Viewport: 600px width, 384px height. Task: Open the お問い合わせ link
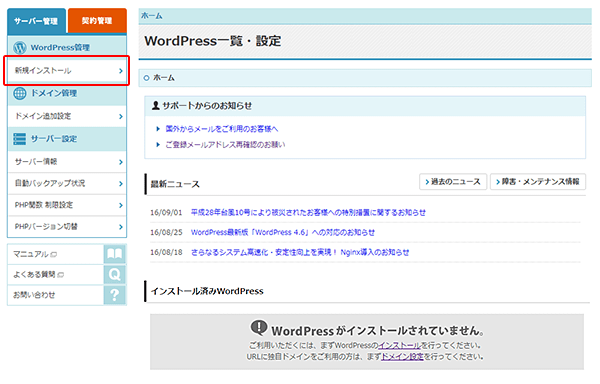click(x=34, y=295)
